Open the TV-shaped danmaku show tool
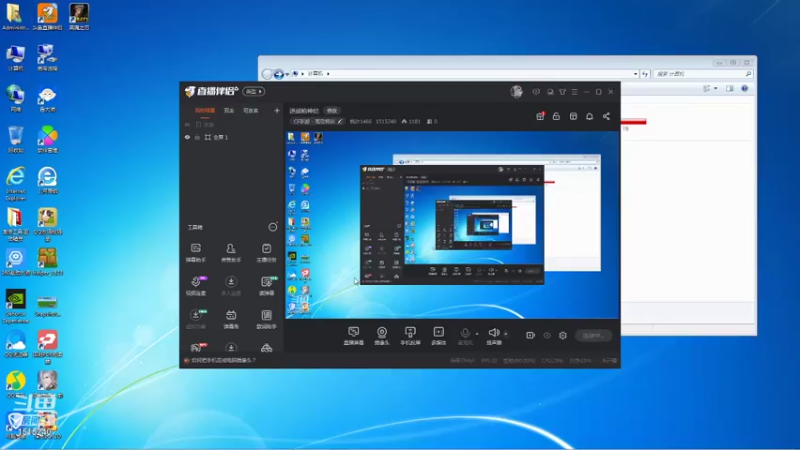Image resolution: width=800 pixels, height=450 pixels. 231,319
